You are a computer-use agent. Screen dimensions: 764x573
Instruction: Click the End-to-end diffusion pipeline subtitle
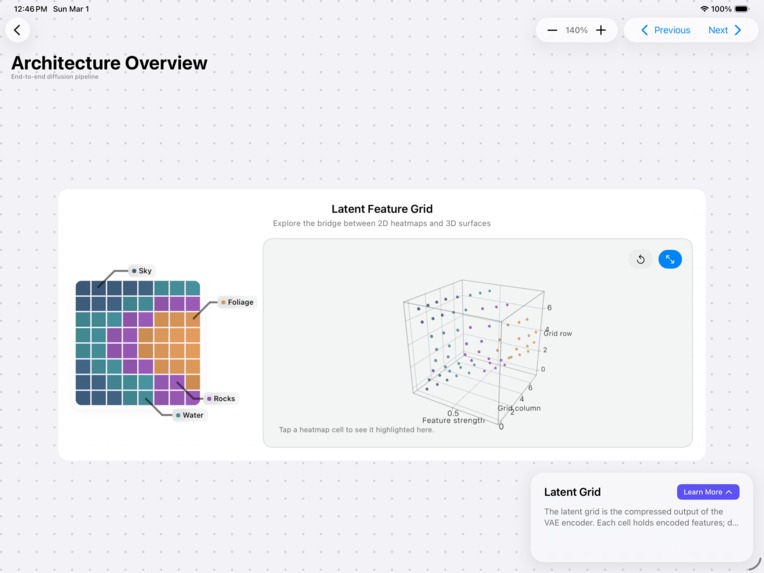tap(55, 76)
